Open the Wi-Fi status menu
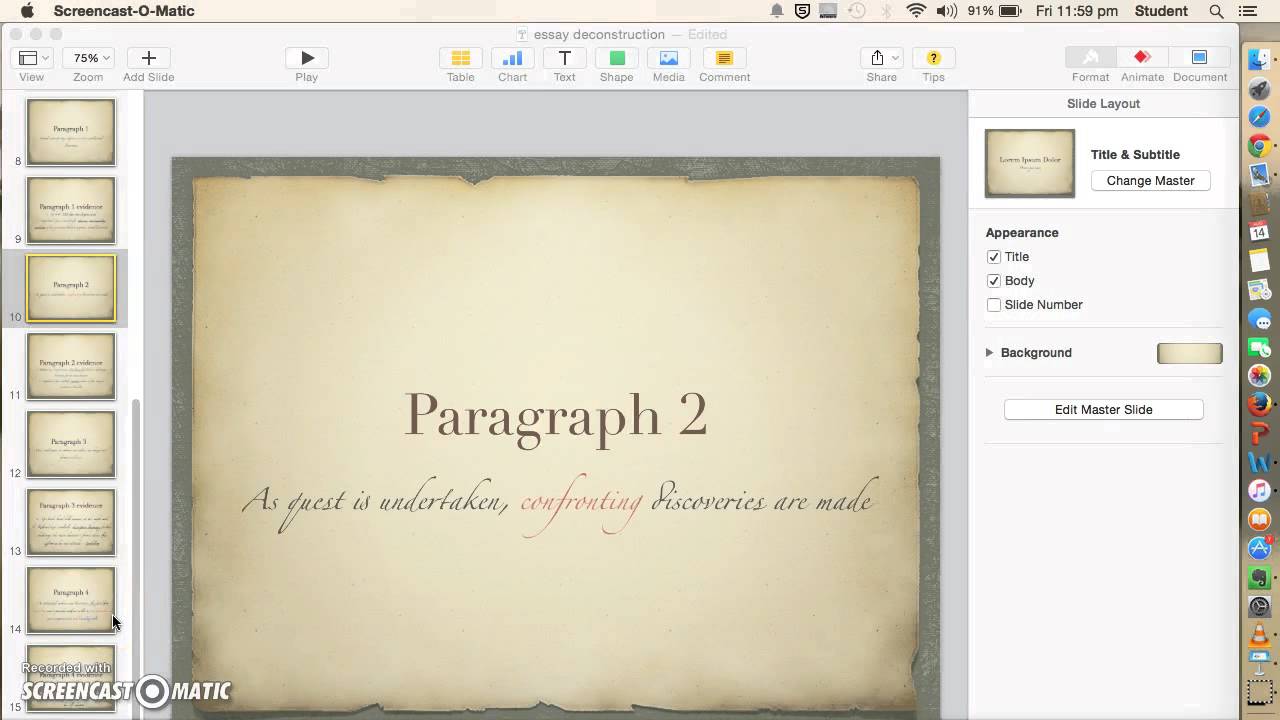This screenshot has width=1280, height=720. pos(916,11)
